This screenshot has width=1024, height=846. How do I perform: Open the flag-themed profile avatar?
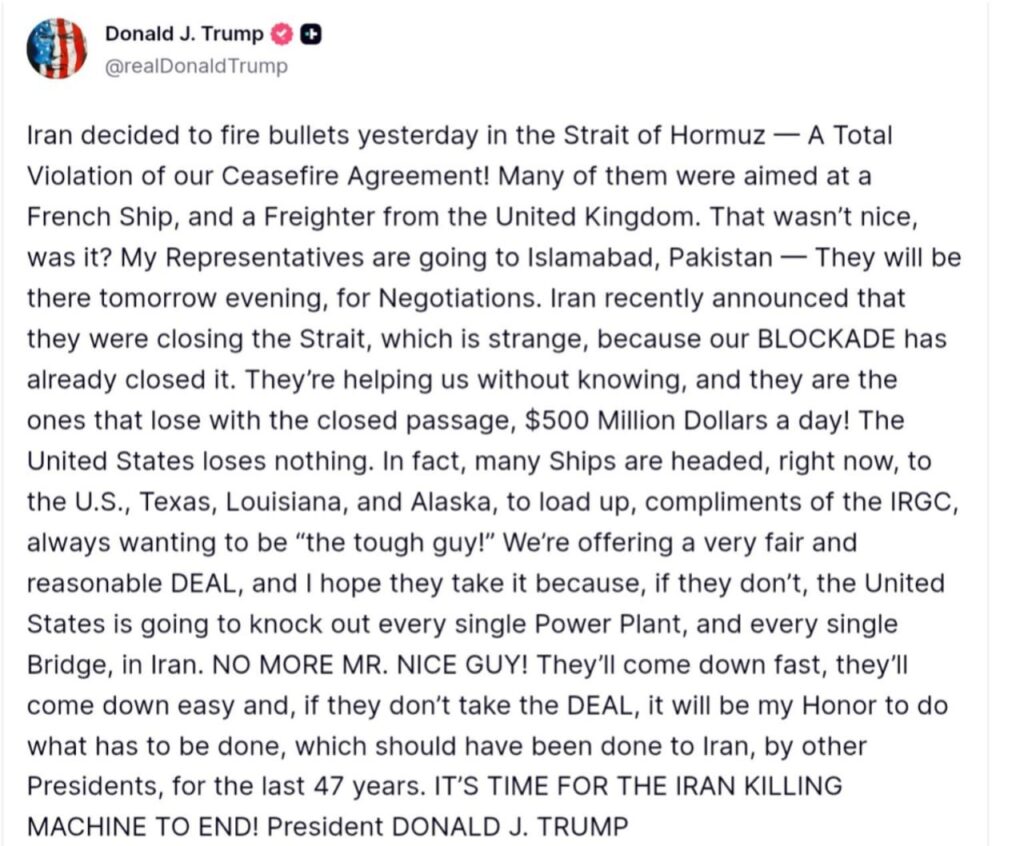pos(56,48)
